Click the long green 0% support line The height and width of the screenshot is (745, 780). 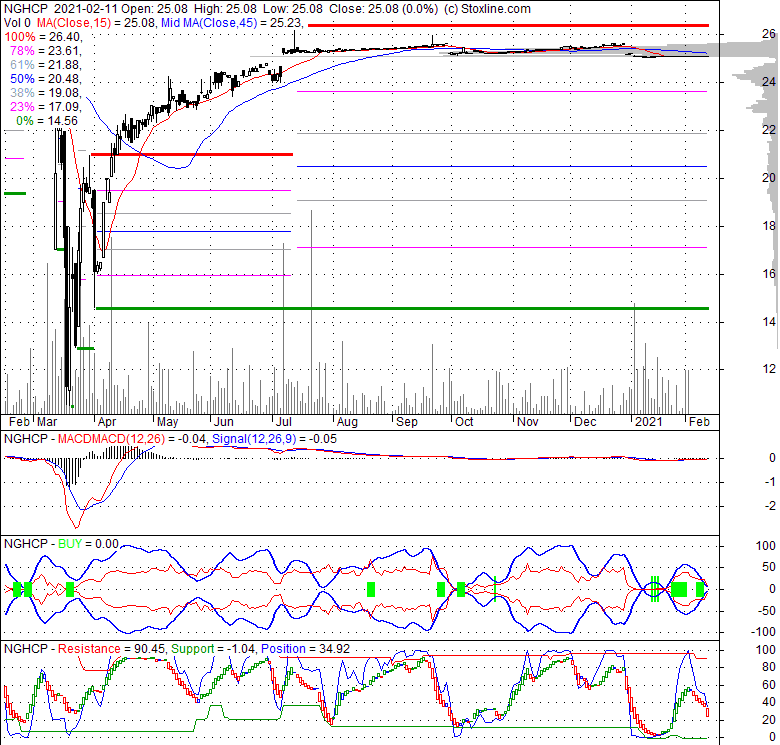coord(402,308)
